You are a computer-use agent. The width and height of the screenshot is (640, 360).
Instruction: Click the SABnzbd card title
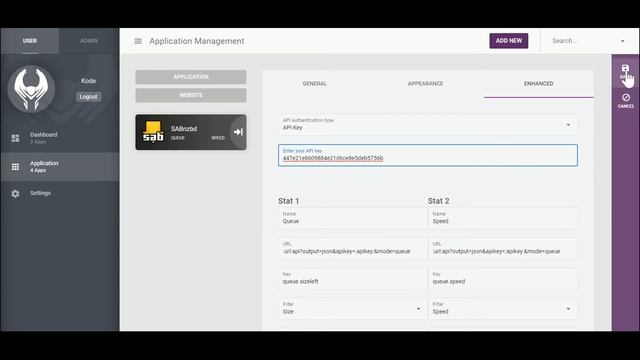[x=184, y=129]
